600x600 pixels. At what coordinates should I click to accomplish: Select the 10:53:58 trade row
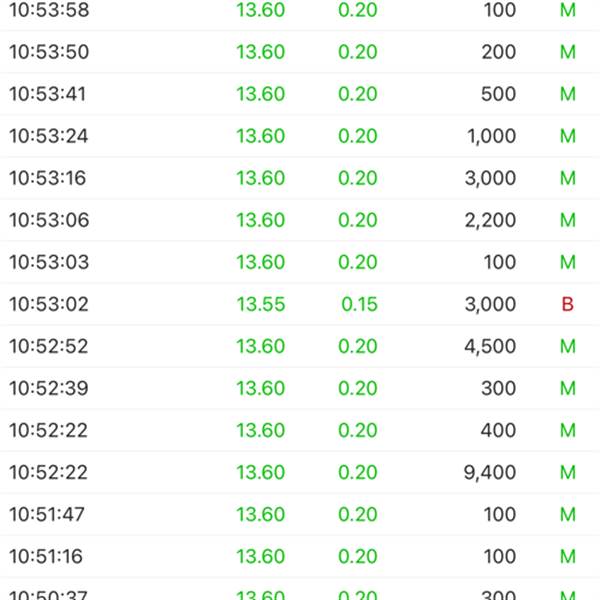click(x=300, y=11)
